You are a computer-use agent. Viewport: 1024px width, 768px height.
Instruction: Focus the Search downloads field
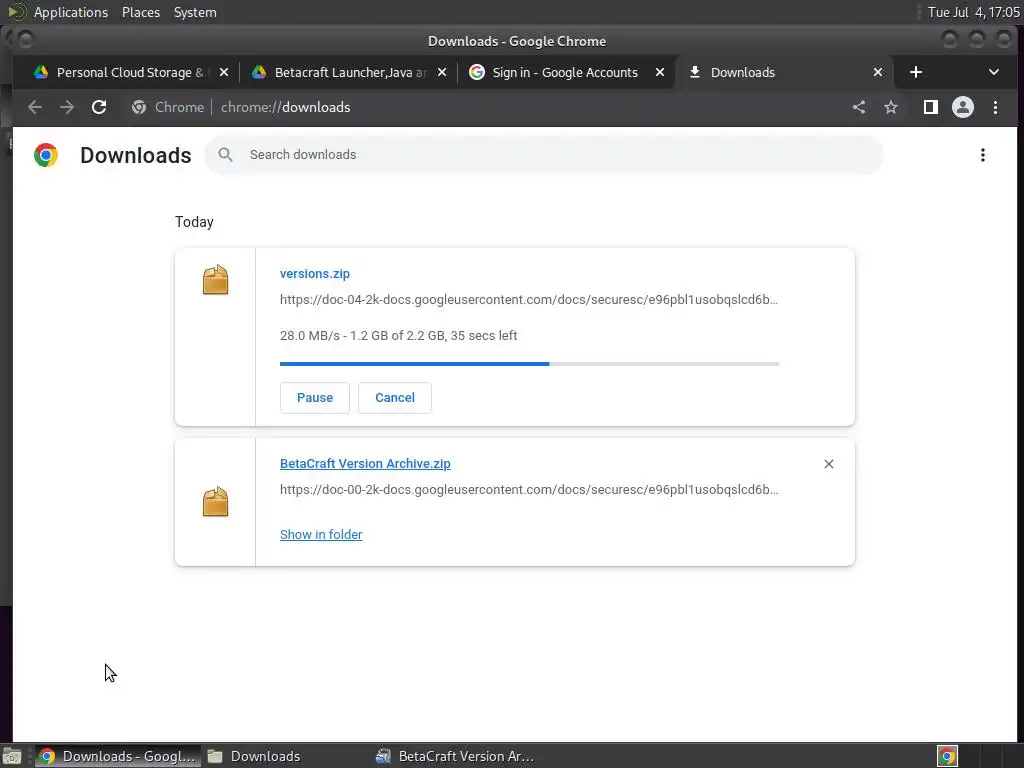point(544,155)
